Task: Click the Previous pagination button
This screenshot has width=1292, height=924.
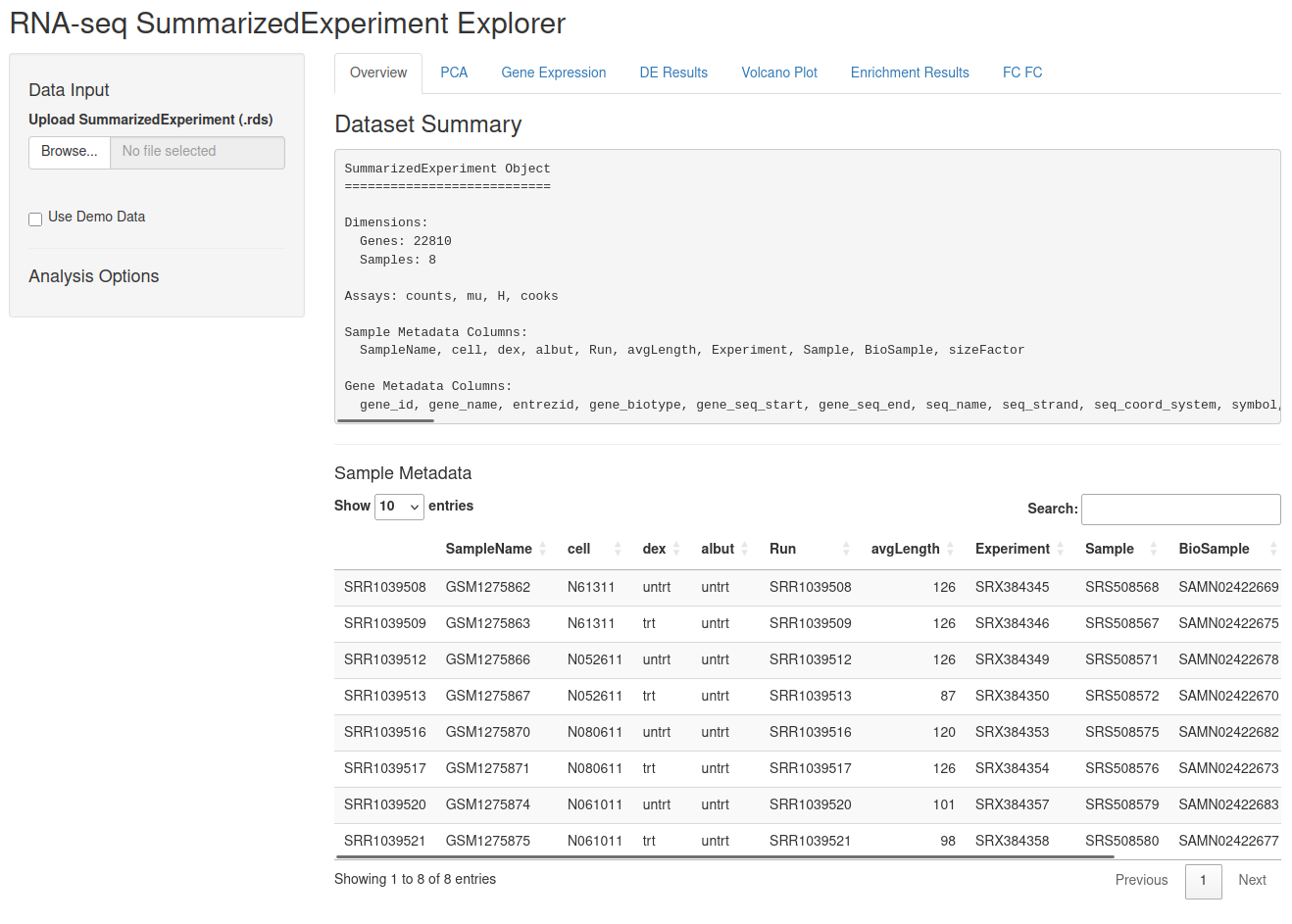Action: click(1141, 880)
